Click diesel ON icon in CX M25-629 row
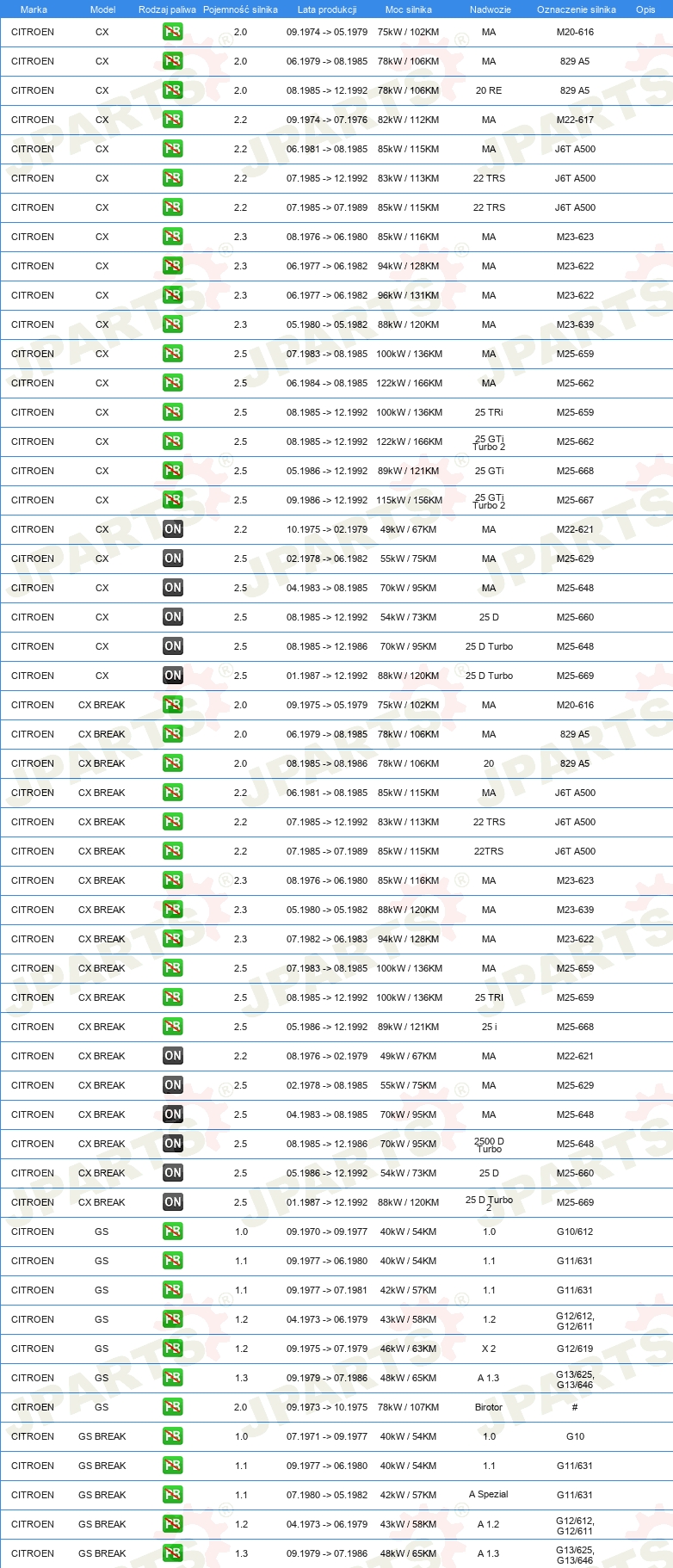The height and width of the screenshot is (1568, 673). coord(173,559)
